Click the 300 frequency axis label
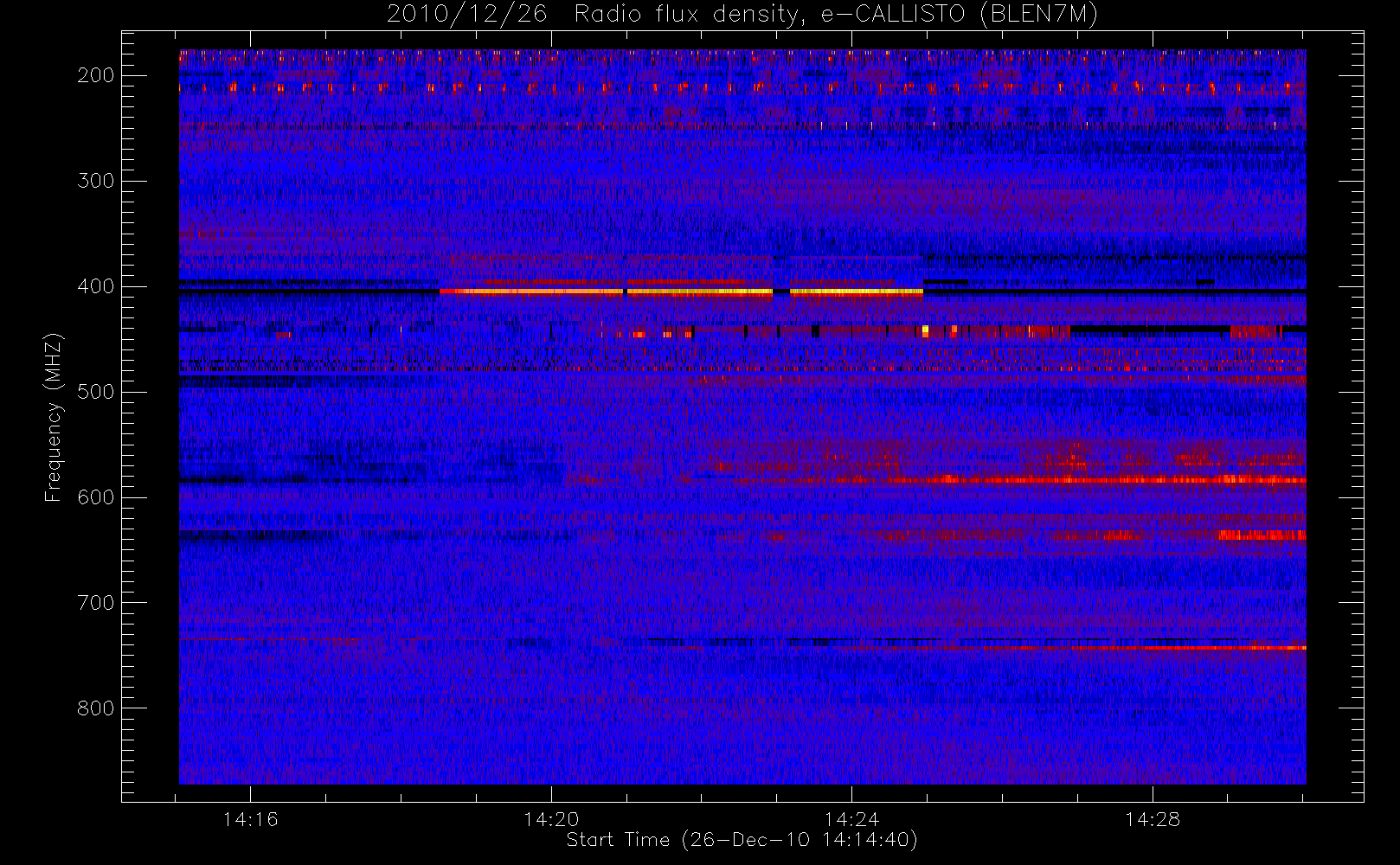Image resolution: width=1400 pixels, height=865 pixels. click(x=96, y=181)
